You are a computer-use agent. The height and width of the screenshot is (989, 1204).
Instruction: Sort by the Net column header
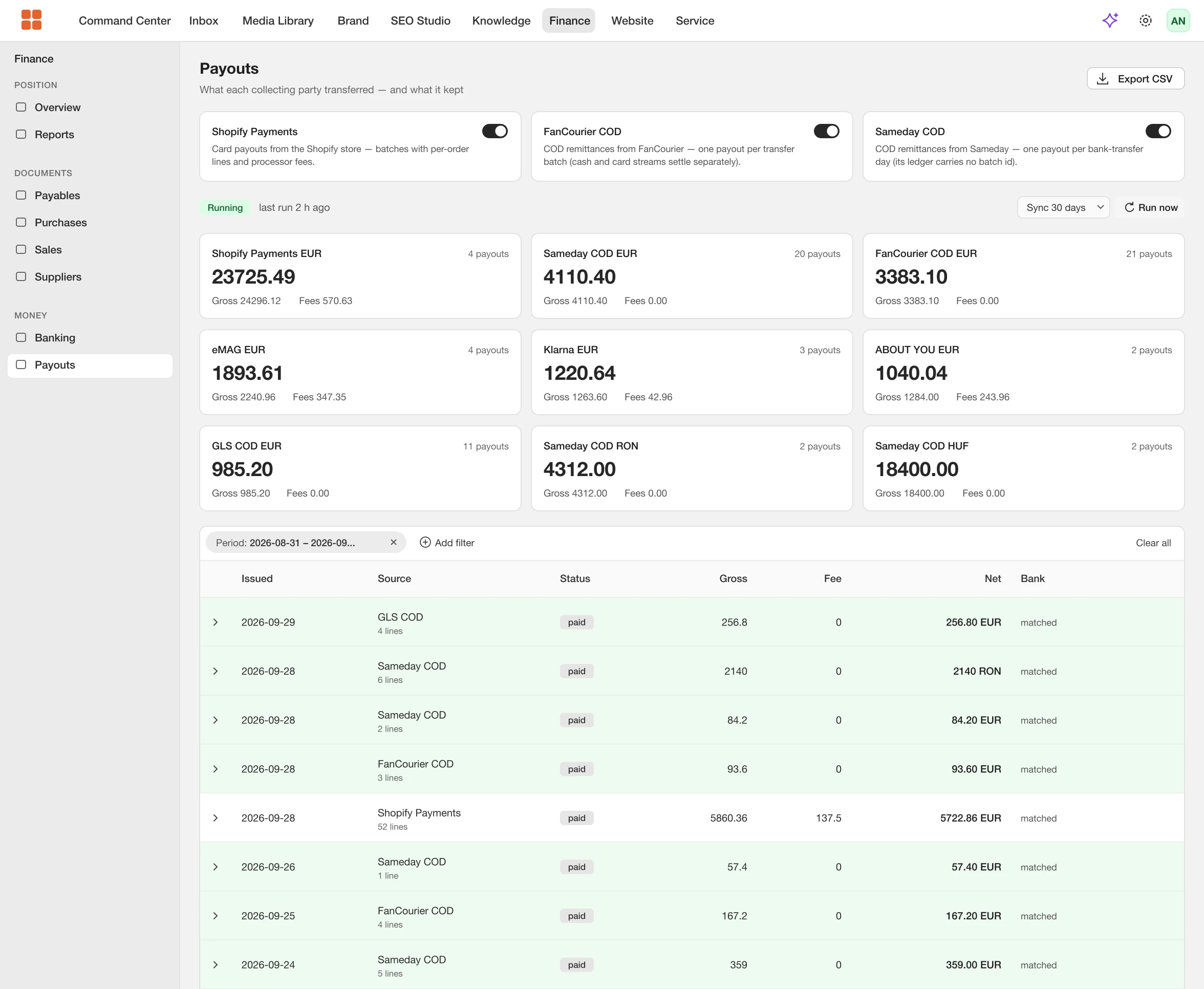click(x=993, y=578)
